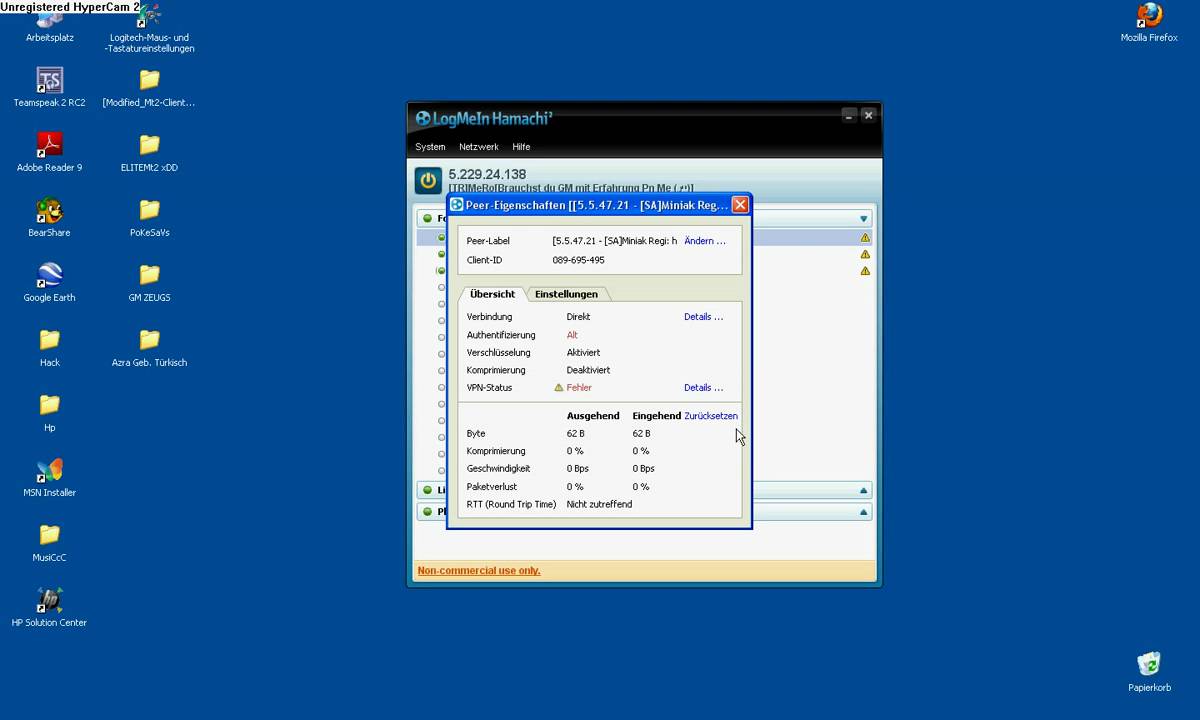Open the MusiCcC folder
Screen dimensions: 1200x720
click(x=50, y=542)
